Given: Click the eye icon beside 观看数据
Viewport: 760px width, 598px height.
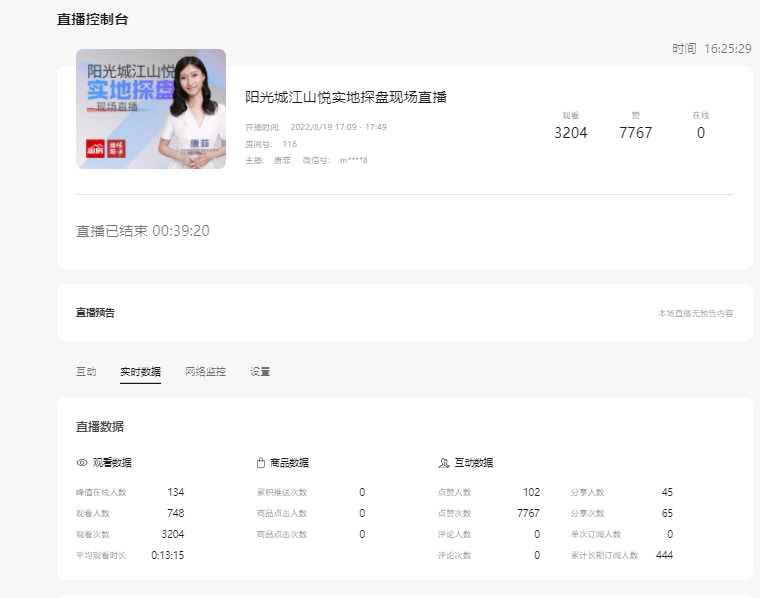Looking at the screenshot, I should tap(82, 463).
